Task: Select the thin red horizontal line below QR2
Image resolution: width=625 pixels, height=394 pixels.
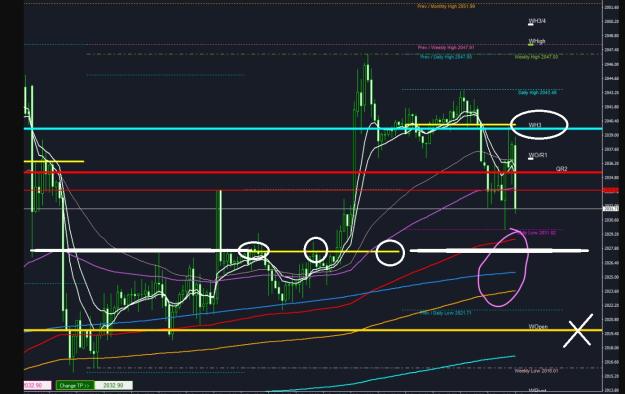Action: pyautogui.click(x=313, y=190)
